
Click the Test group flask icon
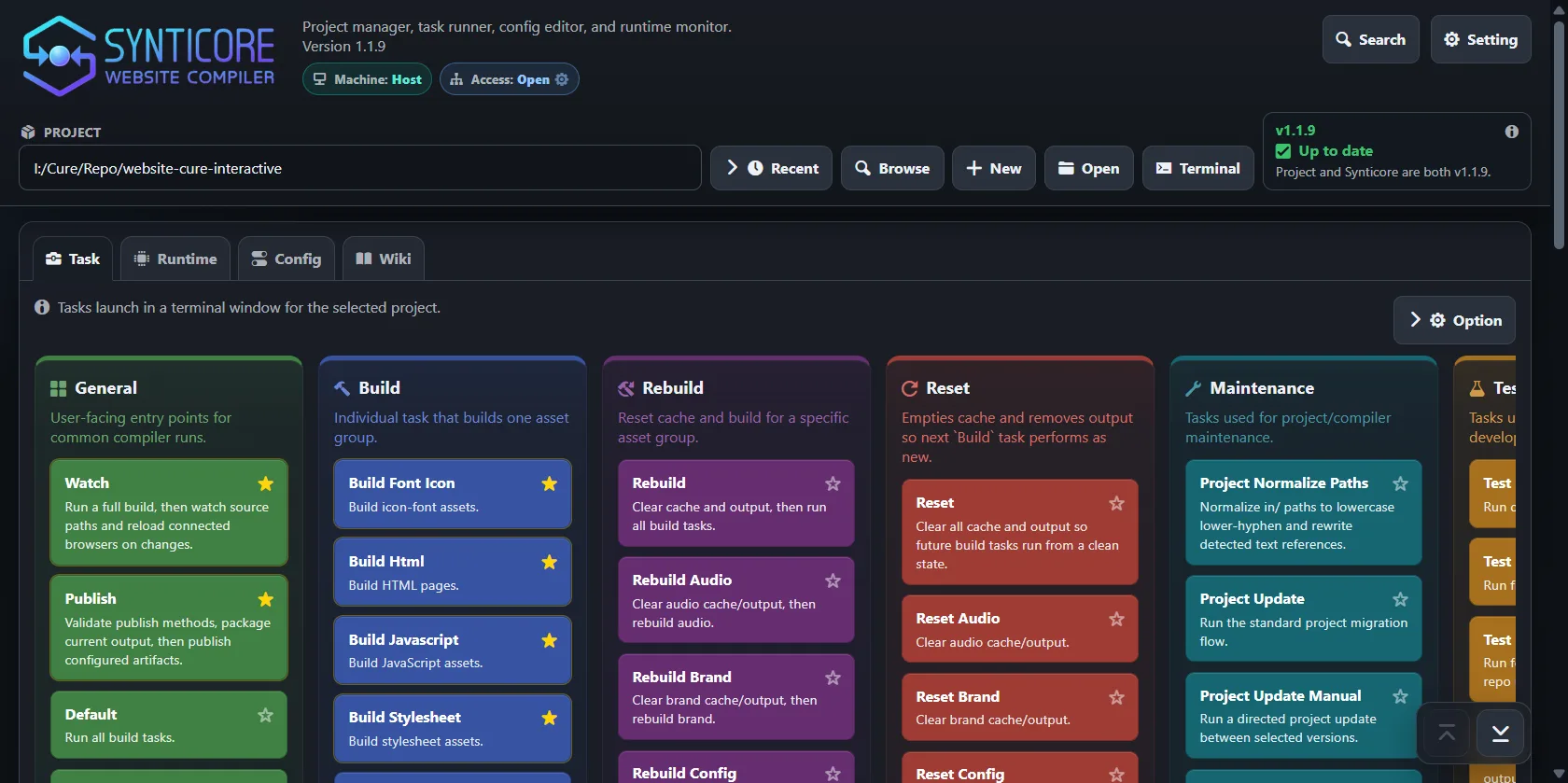point(1477,388)
